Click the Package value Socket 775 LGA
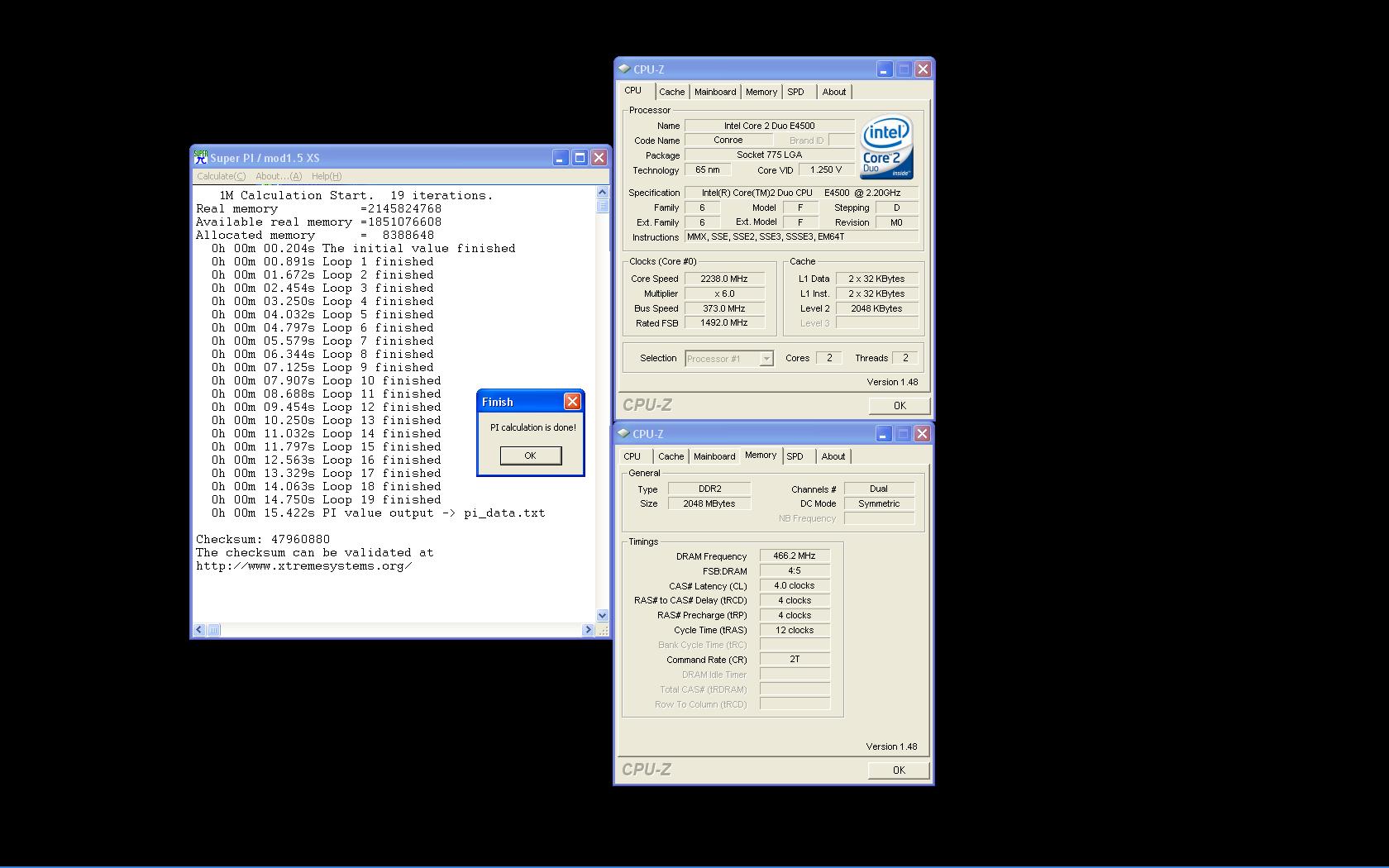Image resolution: width=1389 pixels, height=868 pixels. tap(769, 155)
